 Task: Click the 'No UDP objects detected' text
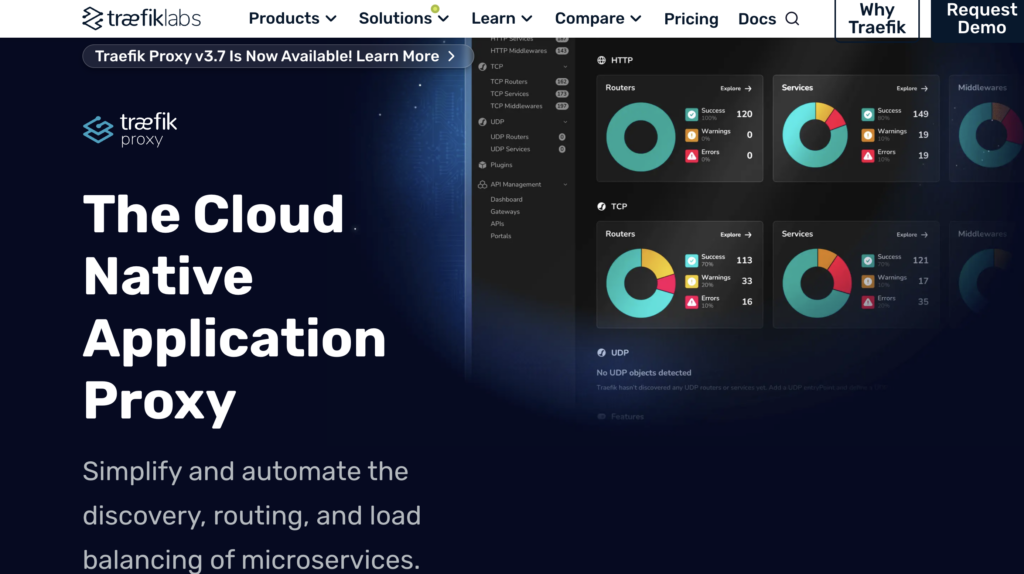pos(644,373)
